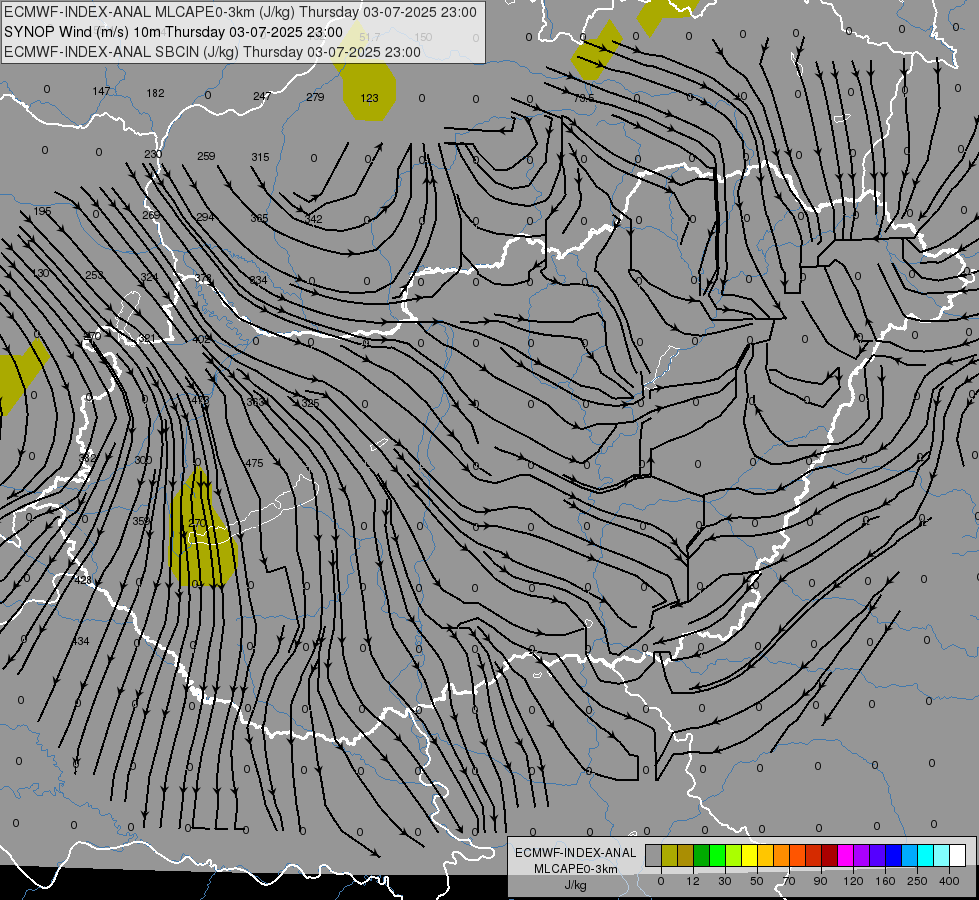Pick the dark red legend swatch

point(829,855)
